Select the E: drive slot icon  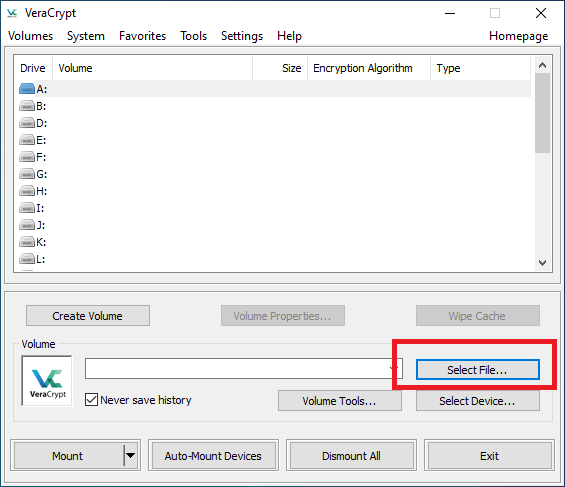(x=27, y=140)
